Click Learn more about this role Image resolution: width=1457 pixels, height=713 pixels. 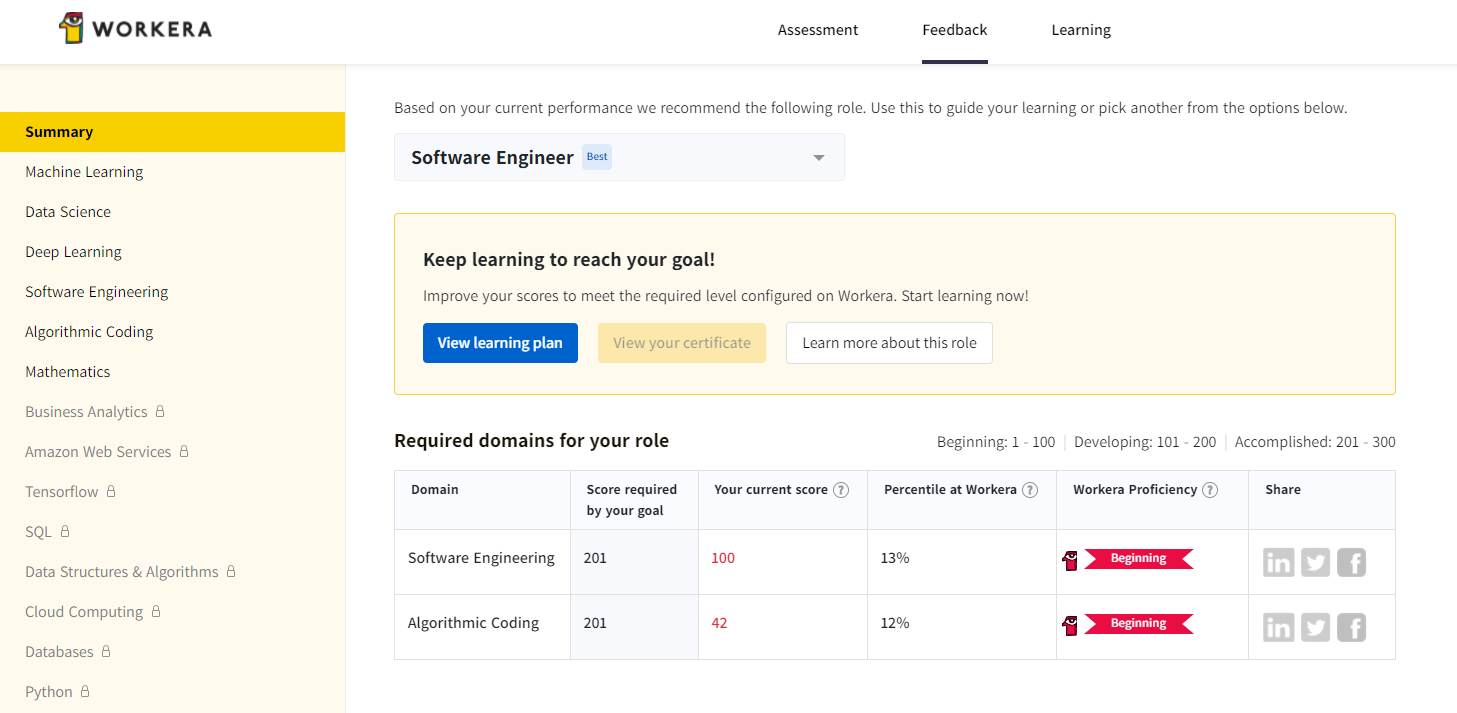(x=889, y=343)
